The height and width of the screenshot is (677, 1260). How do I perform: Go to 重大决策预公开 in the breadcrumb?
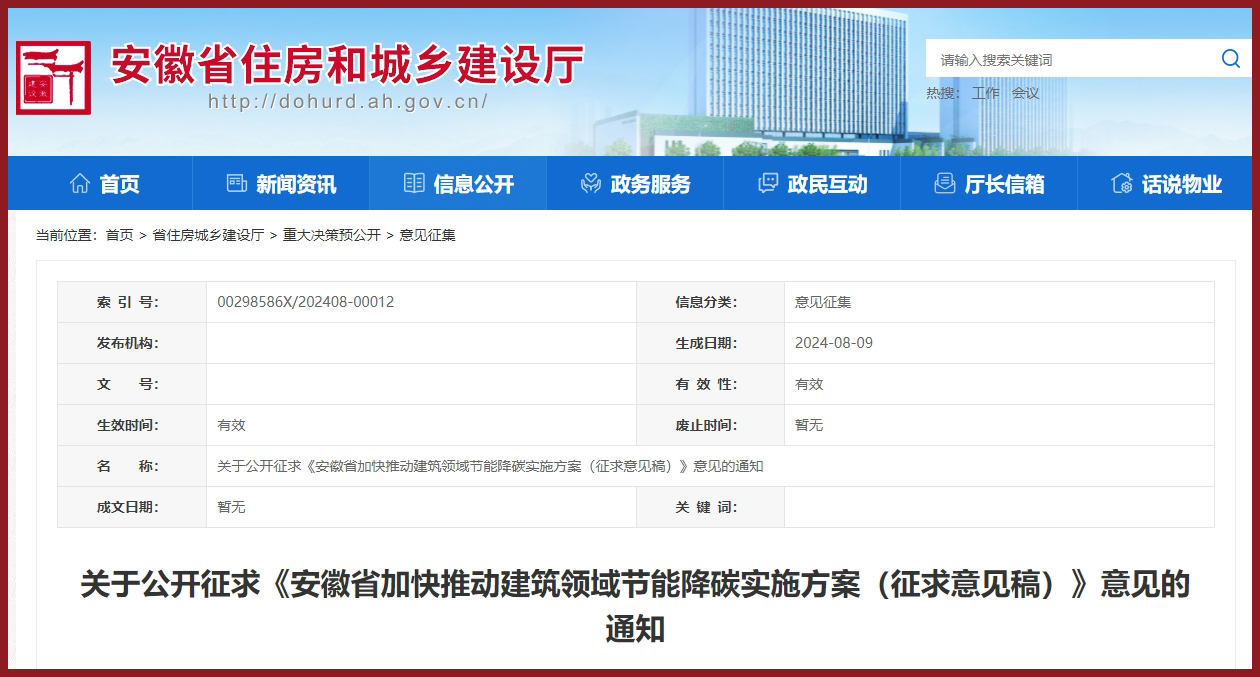(x=332, y=235)
